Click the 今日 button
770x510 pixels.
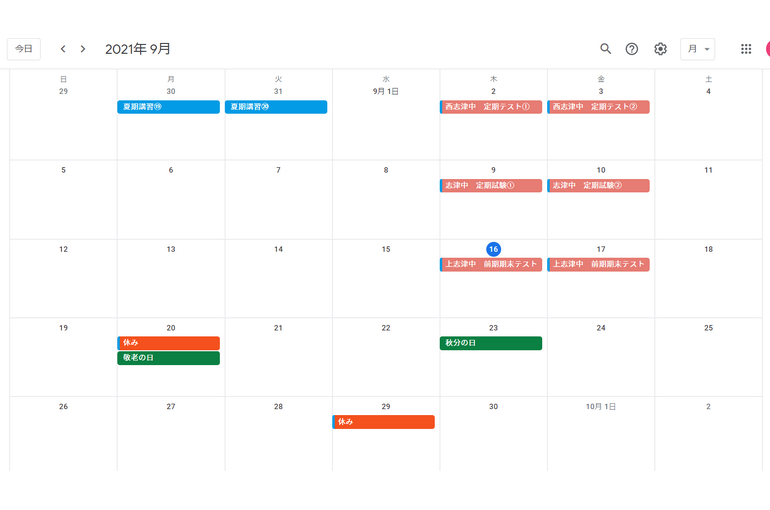[x=24, y=49]
